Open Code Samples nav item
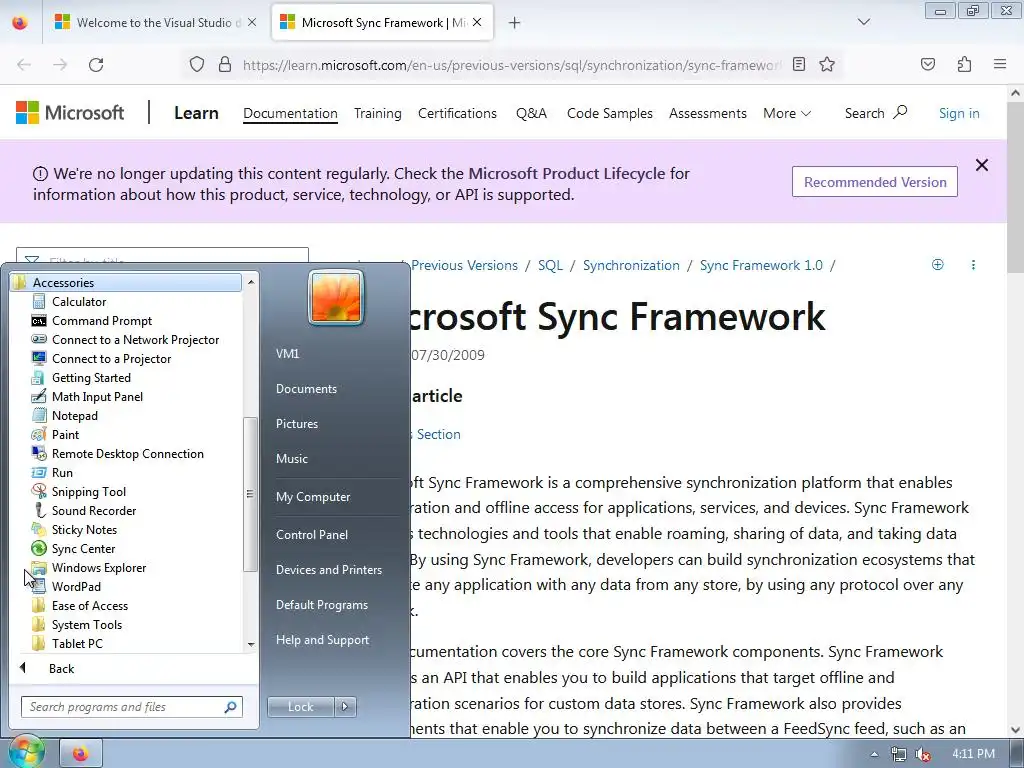1024x768 pixels. point(609,113)
